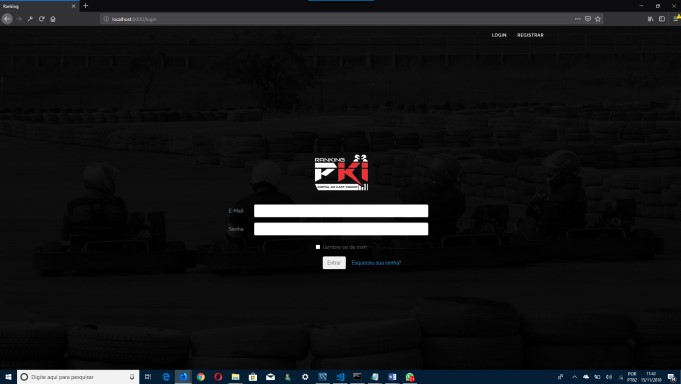Viewport: 681px width, 384px height.
Task: Save page to Pocket icon
Action: (588, 19)
